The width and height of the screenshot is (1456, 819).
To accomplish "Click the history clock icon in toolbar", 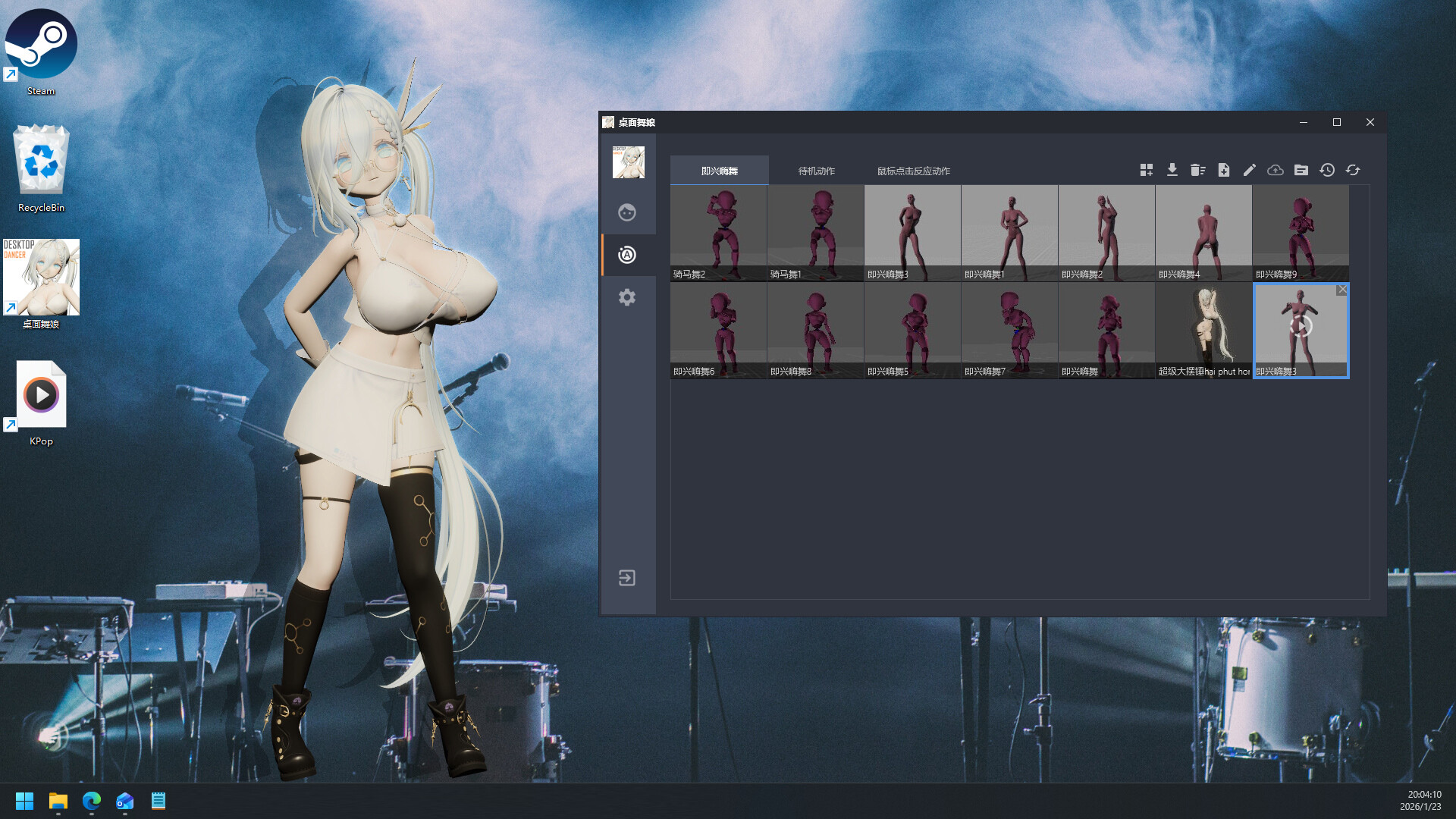I will (1327, 170).
